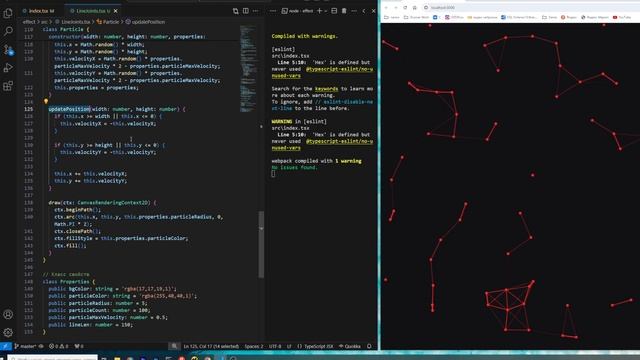Create a new terminal with plus icon
This screenshot has width=640, height=360.
click(x=320, y=11)
